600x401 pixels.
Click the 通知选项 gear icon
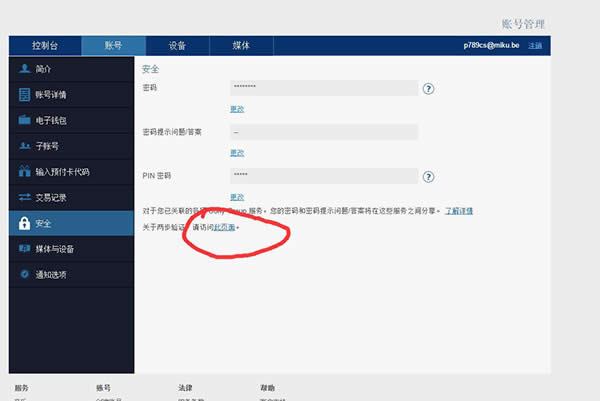(x=24, y=274)
